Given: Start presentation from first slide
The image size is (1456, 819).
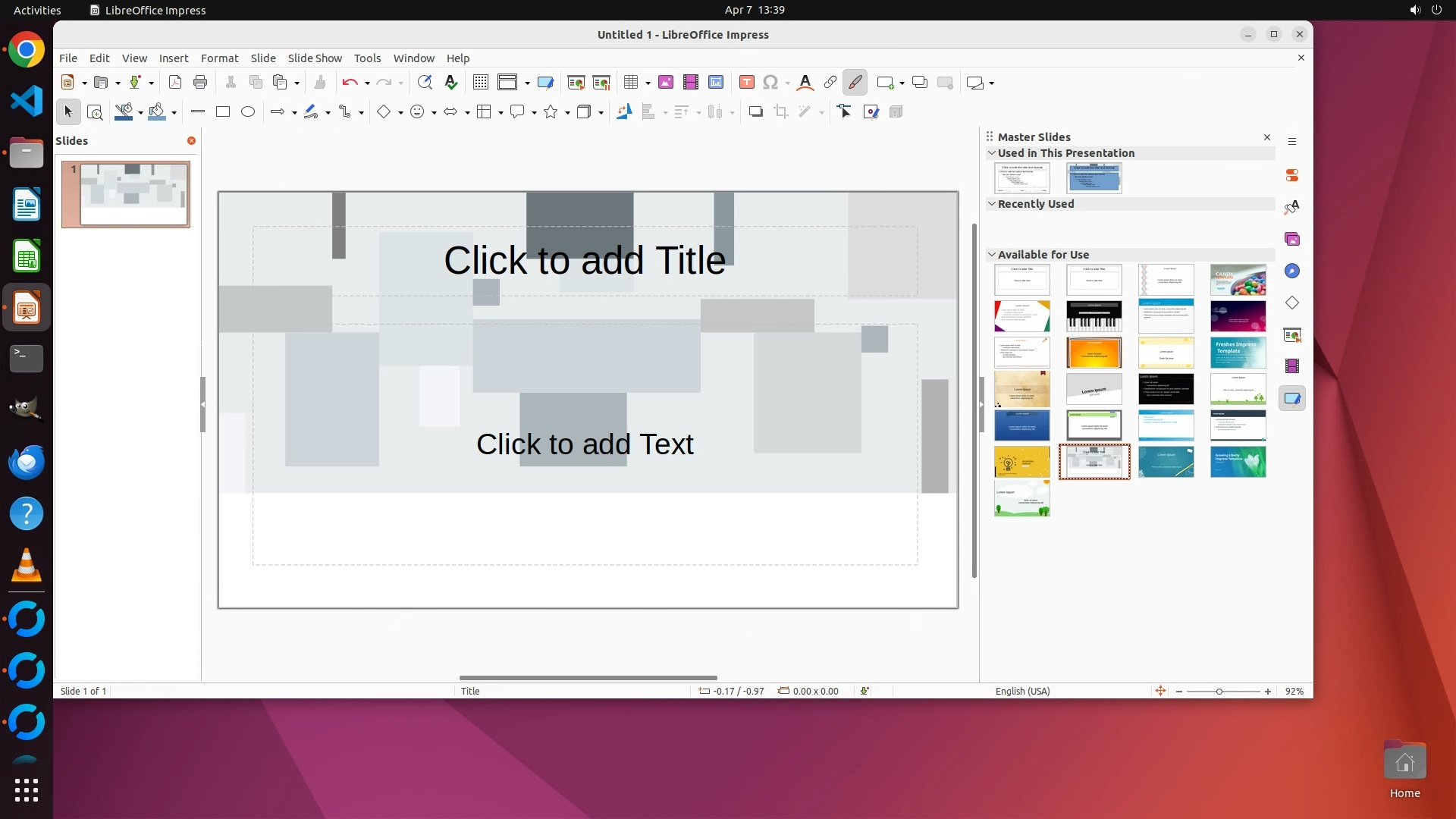Looking at the screenshot, I should click(x=576, y=83).
